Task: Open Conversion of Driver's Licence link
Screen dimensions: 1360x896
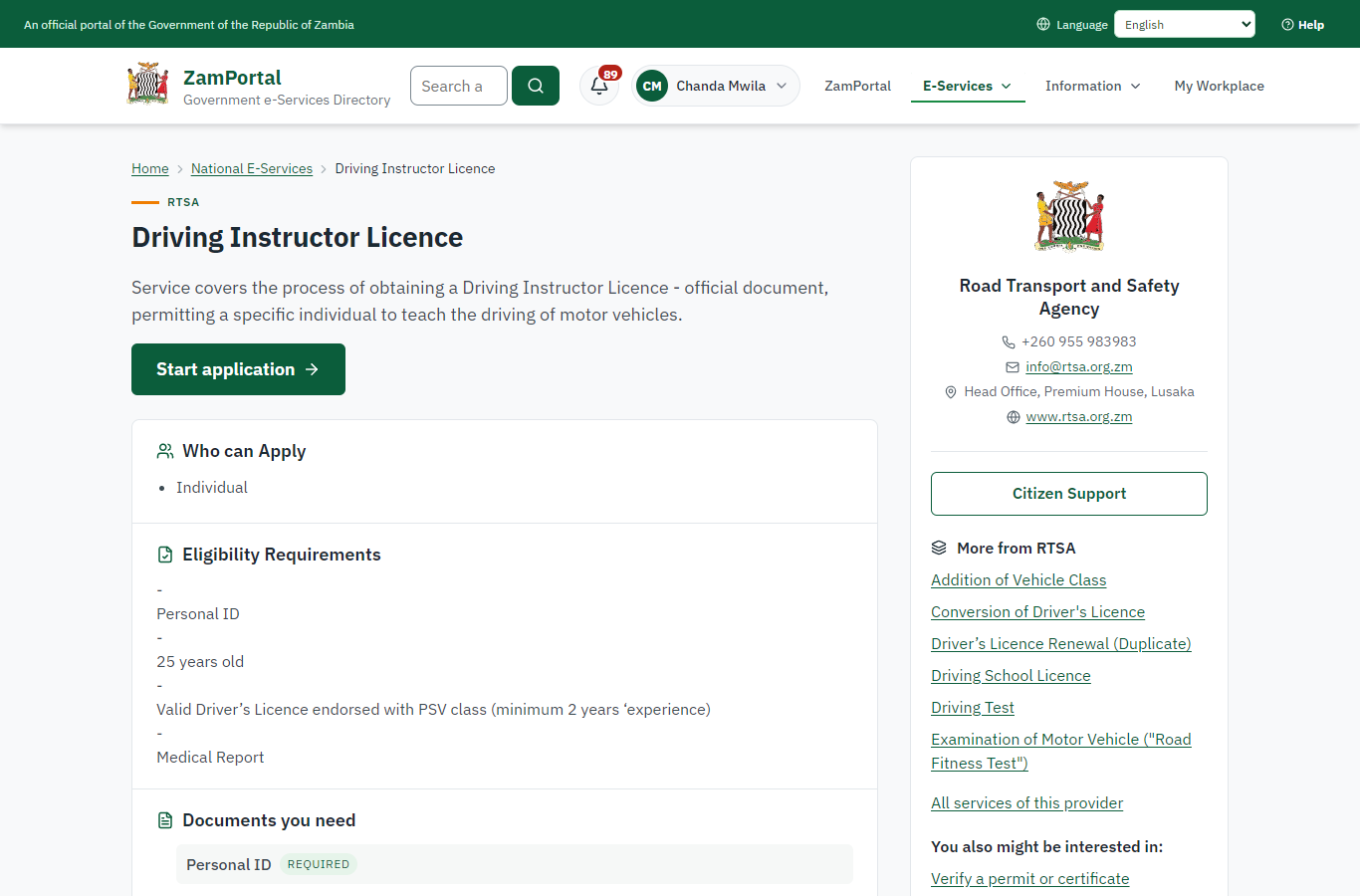Action: (x=1037, y=612)
